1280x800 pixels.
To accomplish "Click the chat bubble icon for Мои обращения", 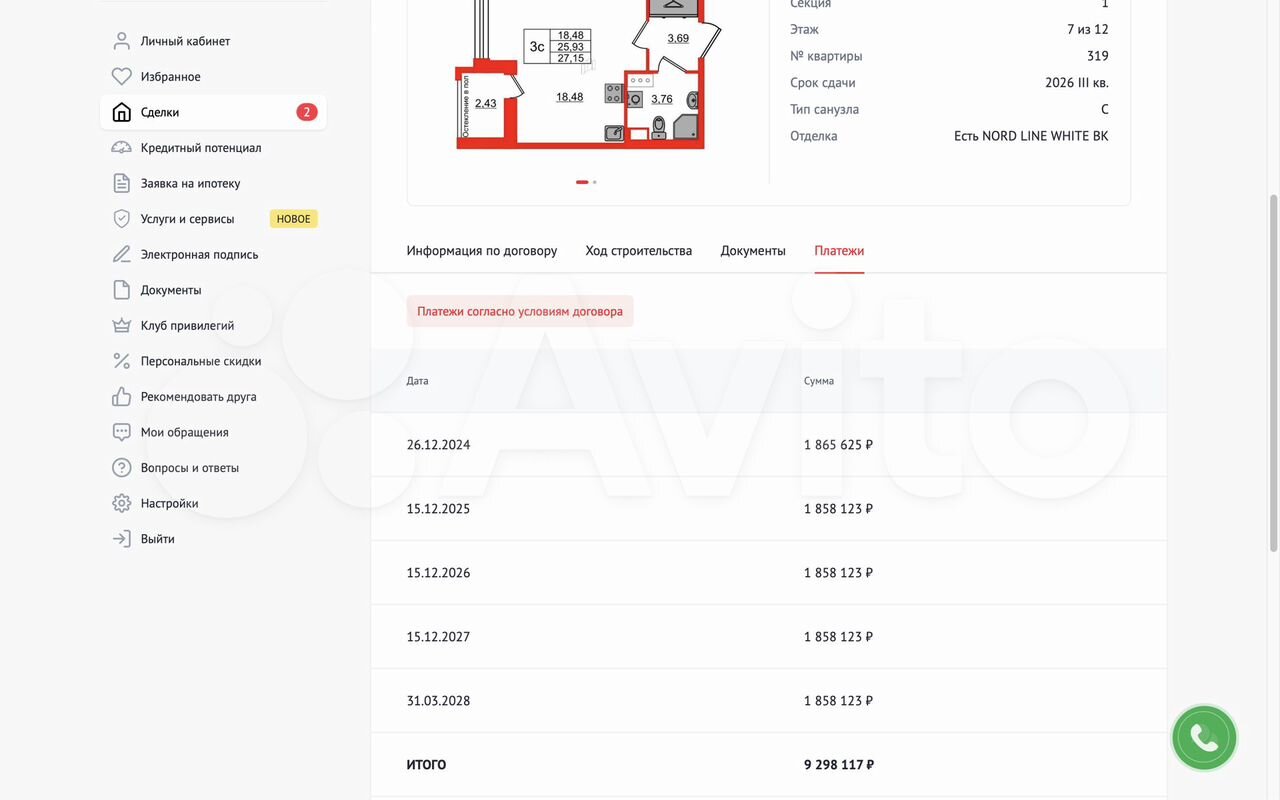I will [121, 432].
